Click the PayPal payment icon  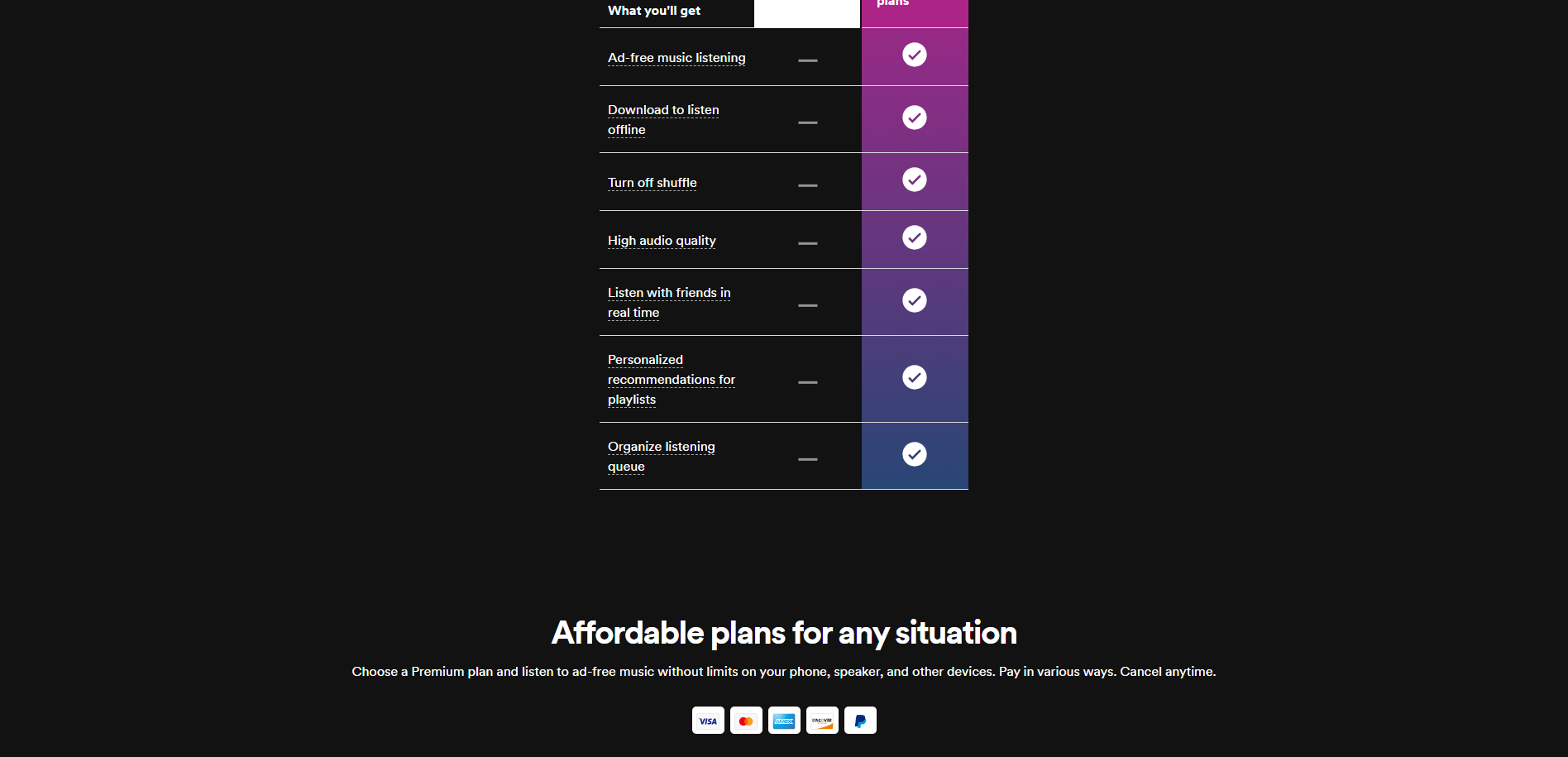pos(860,721)
